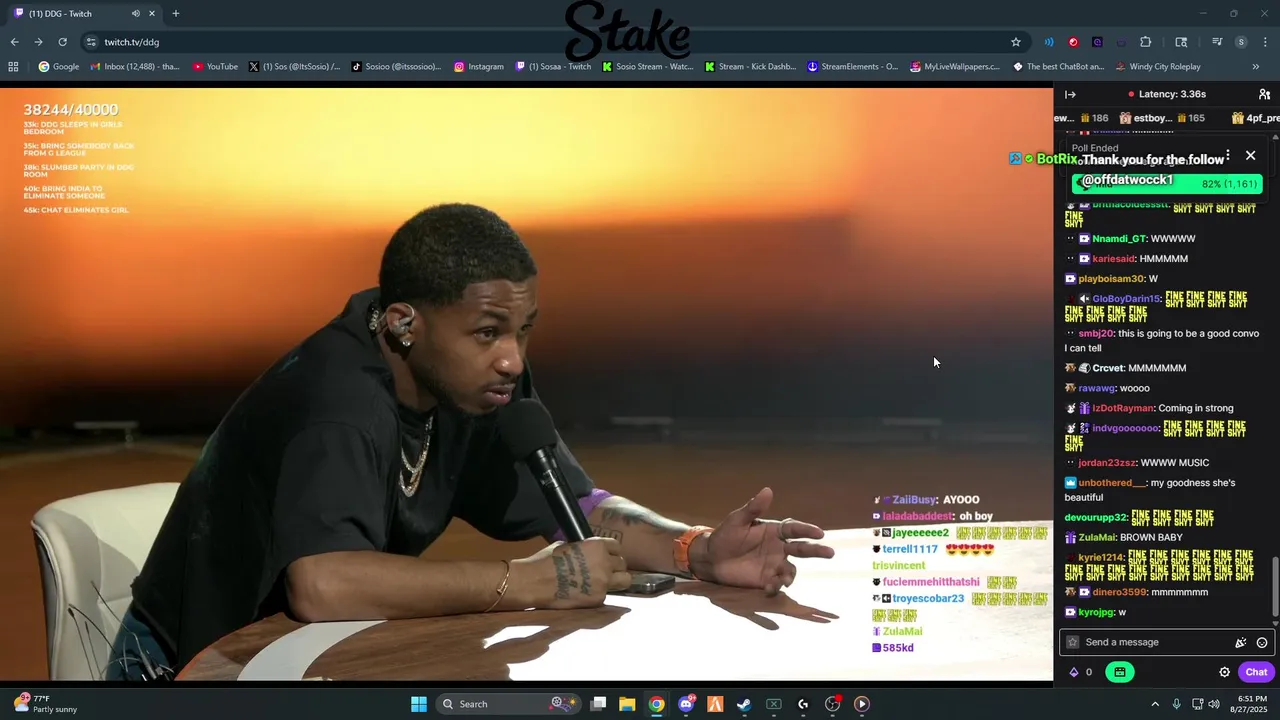This screenshot has width=1280, height=720.
Task: Open the volume icon in system tray
Action: pos(1214,704)
